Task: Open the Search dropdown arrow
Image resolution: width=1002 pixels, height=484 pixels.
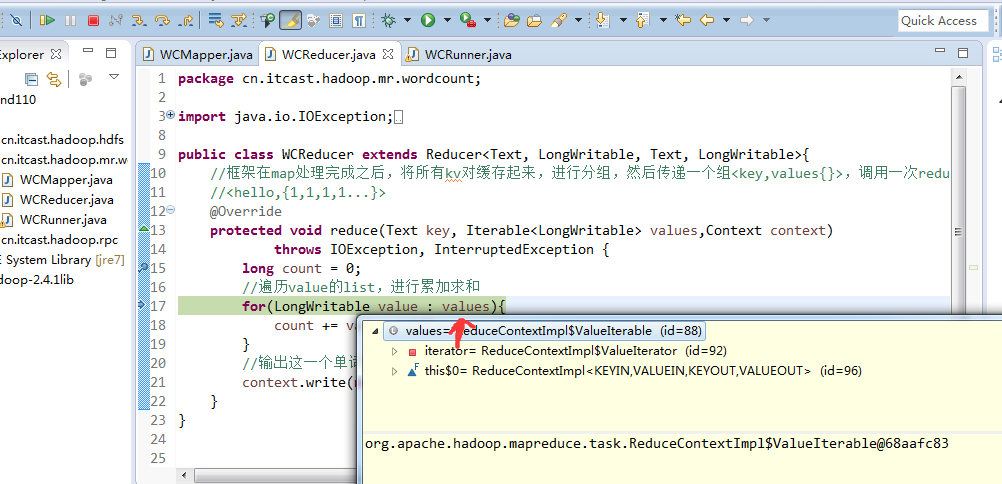Action: click(578, 20)
